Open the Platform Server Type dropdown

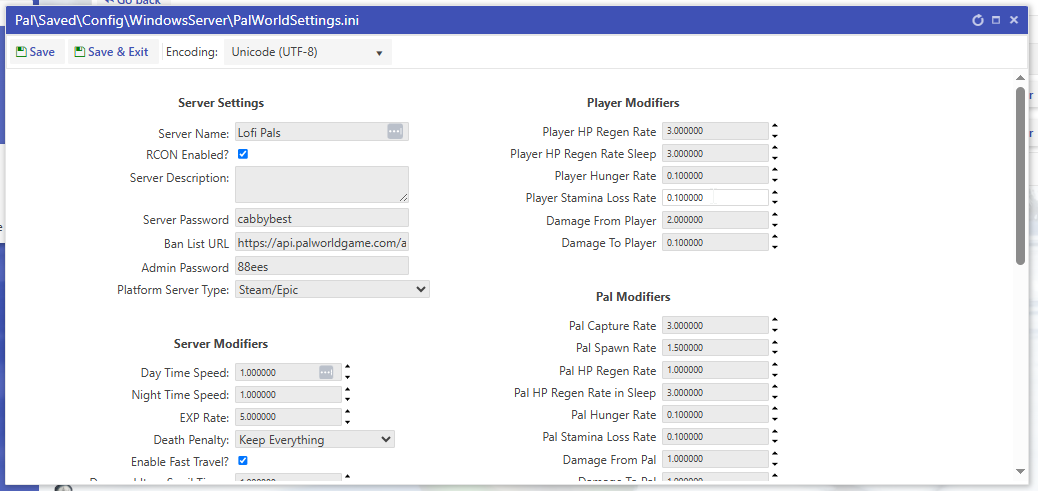(x=332, y=290)
